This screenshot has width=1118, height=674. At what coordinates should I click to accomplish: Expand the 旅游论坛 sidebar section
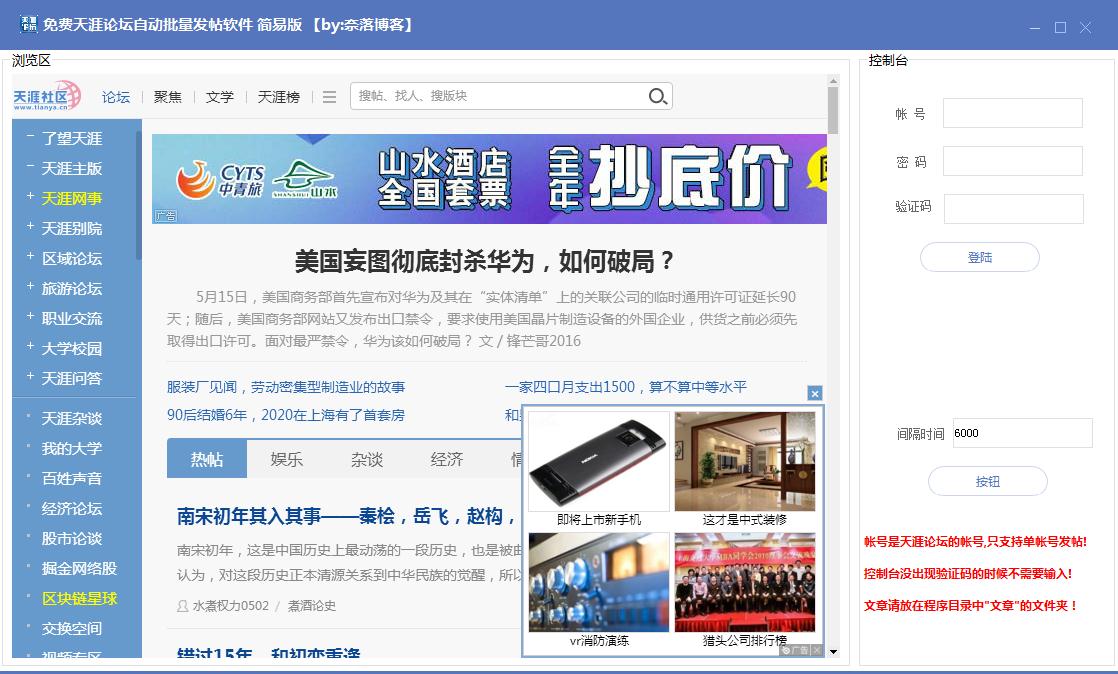30,285
